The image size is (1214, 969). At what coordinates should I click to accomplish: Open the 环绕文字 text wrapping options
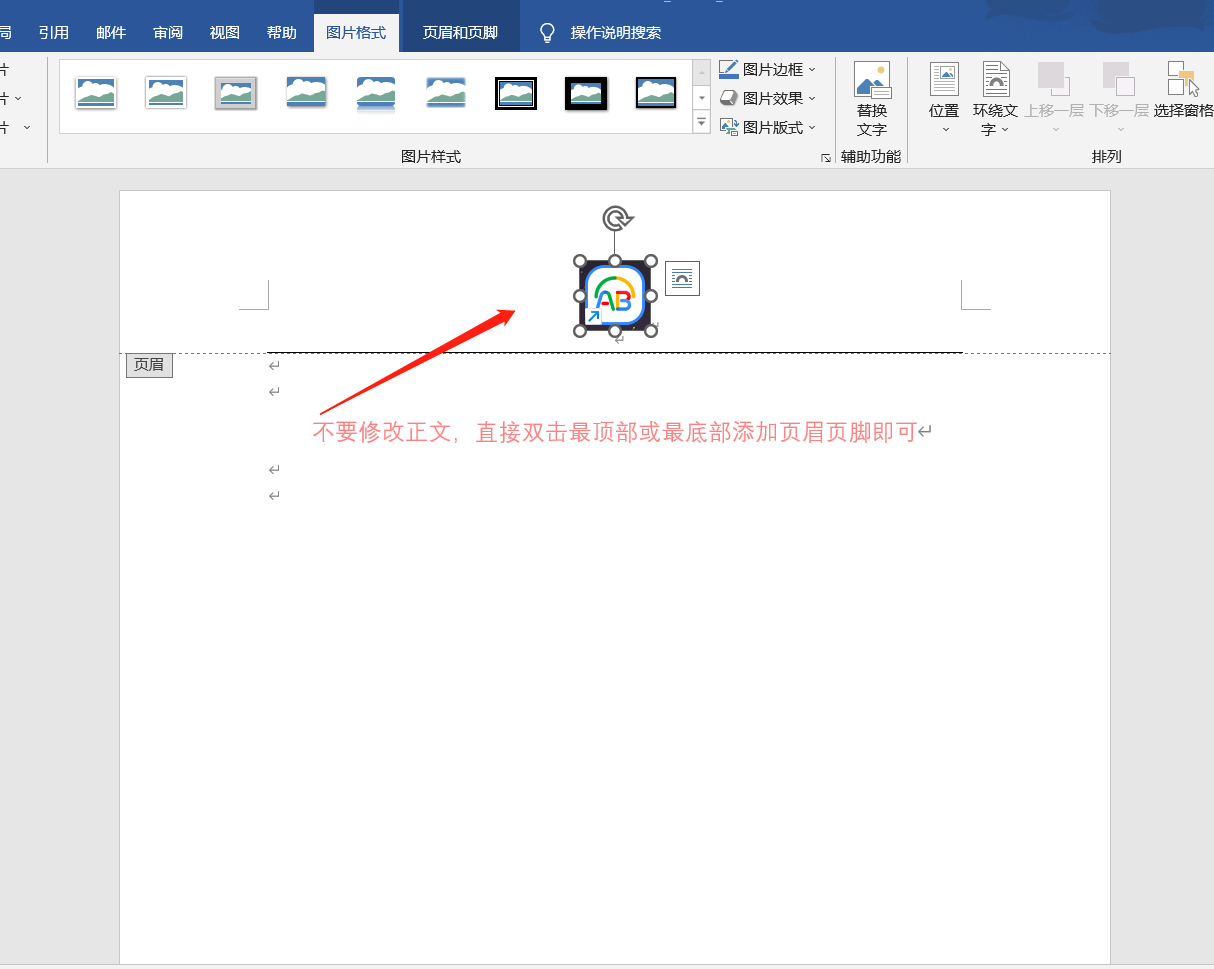point(994,97)
